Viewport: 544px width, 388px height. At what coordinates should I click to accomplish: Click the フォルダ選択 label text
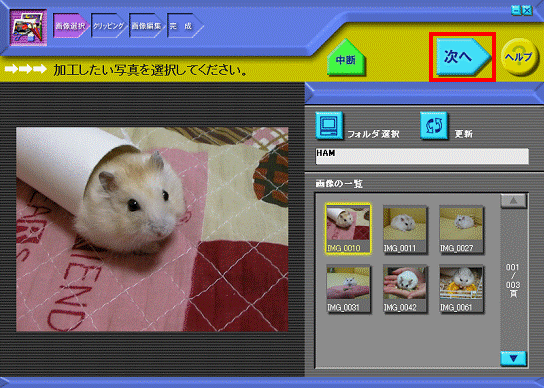pyautogui.click(x=373, y=134)
